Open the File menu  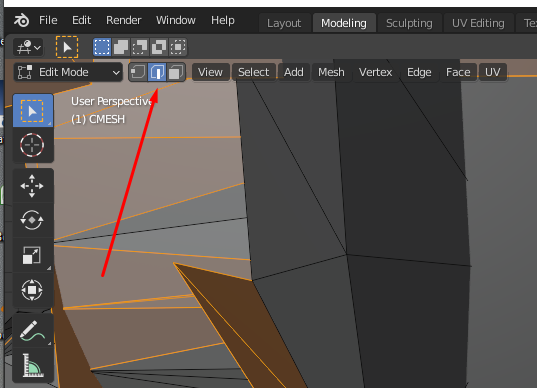pyautogui.click(x=48, y=20)
